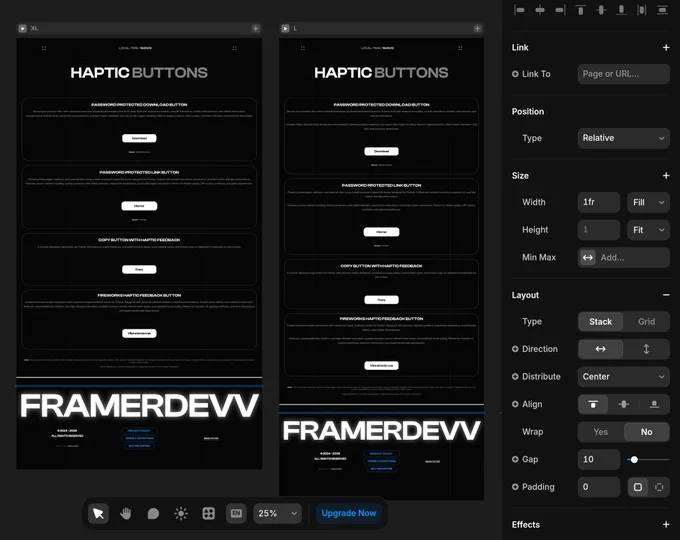Set Wrap to Yes

(601, 432)
